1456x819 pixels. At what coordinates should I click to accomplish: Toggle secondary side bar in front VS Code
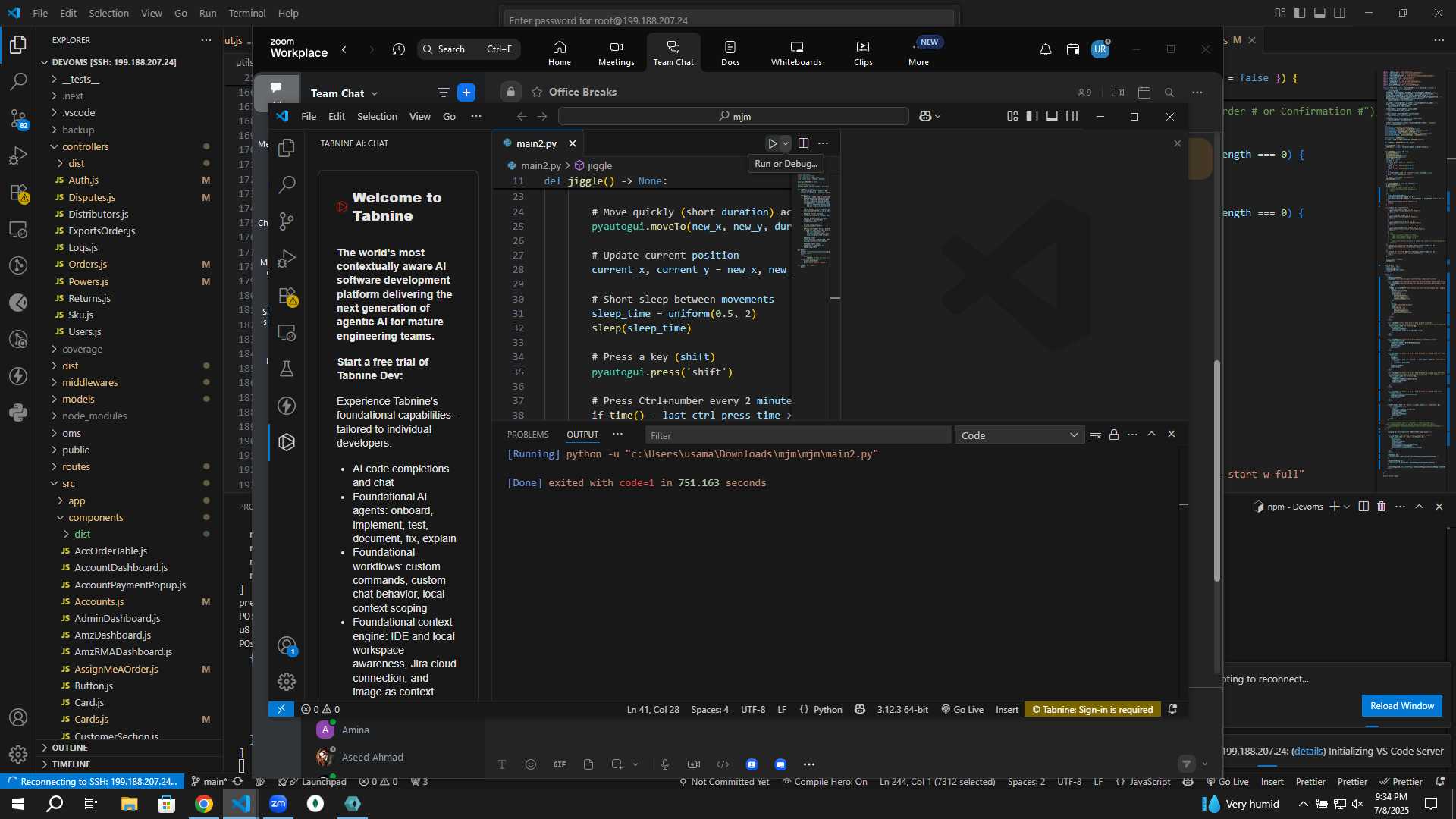point(1072,116)
